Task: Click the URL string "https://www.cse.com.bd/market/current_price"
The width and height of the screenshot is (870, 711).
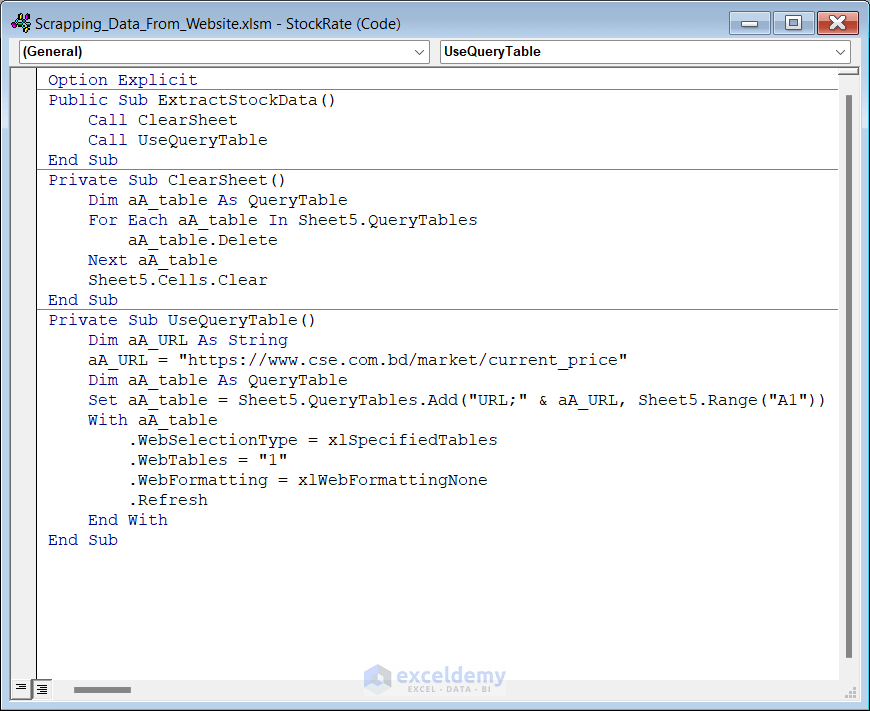Action: [403, 360]
